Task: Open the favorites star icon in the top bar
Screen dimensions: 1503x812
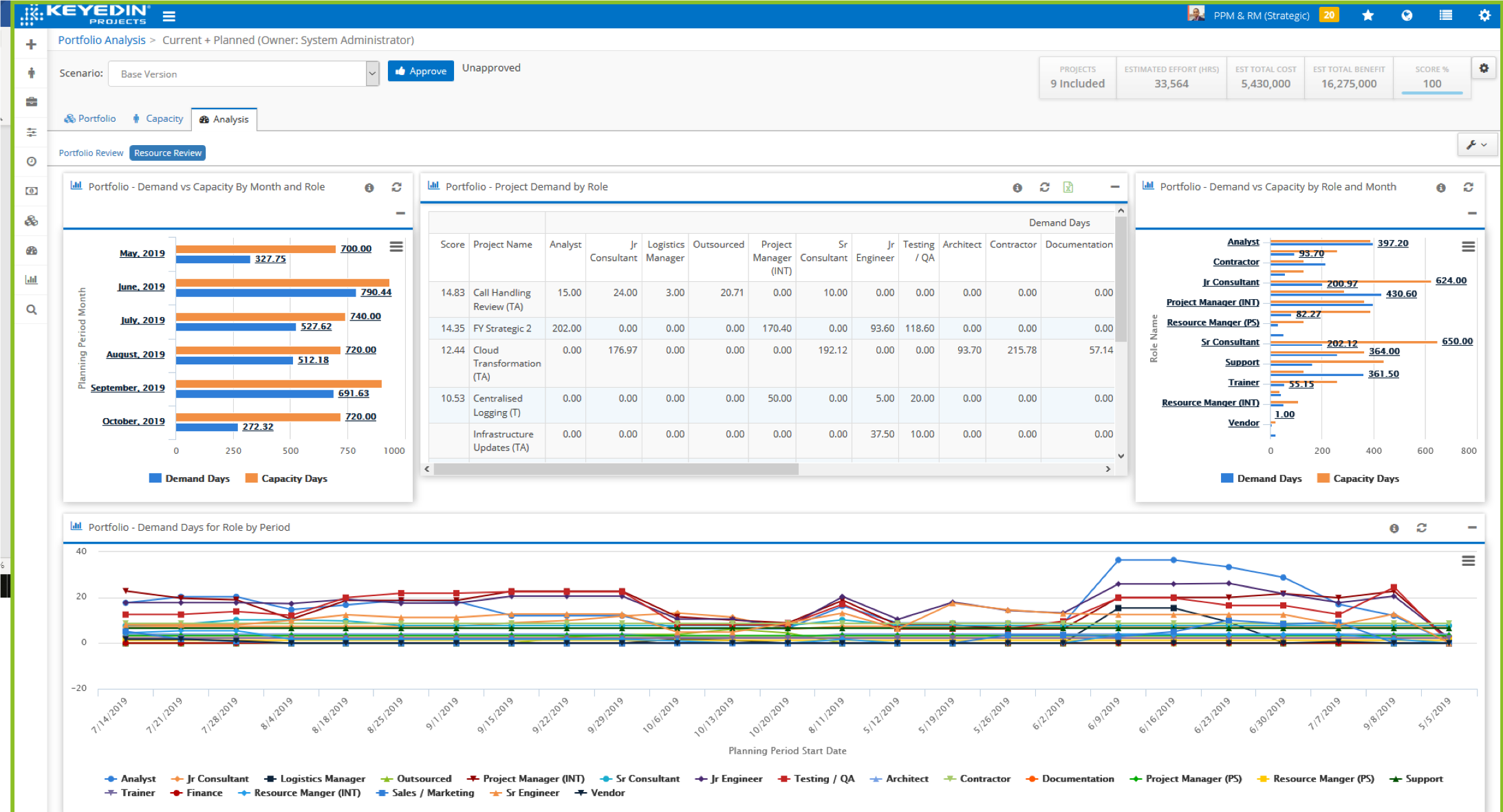Action: (1367, 15)
